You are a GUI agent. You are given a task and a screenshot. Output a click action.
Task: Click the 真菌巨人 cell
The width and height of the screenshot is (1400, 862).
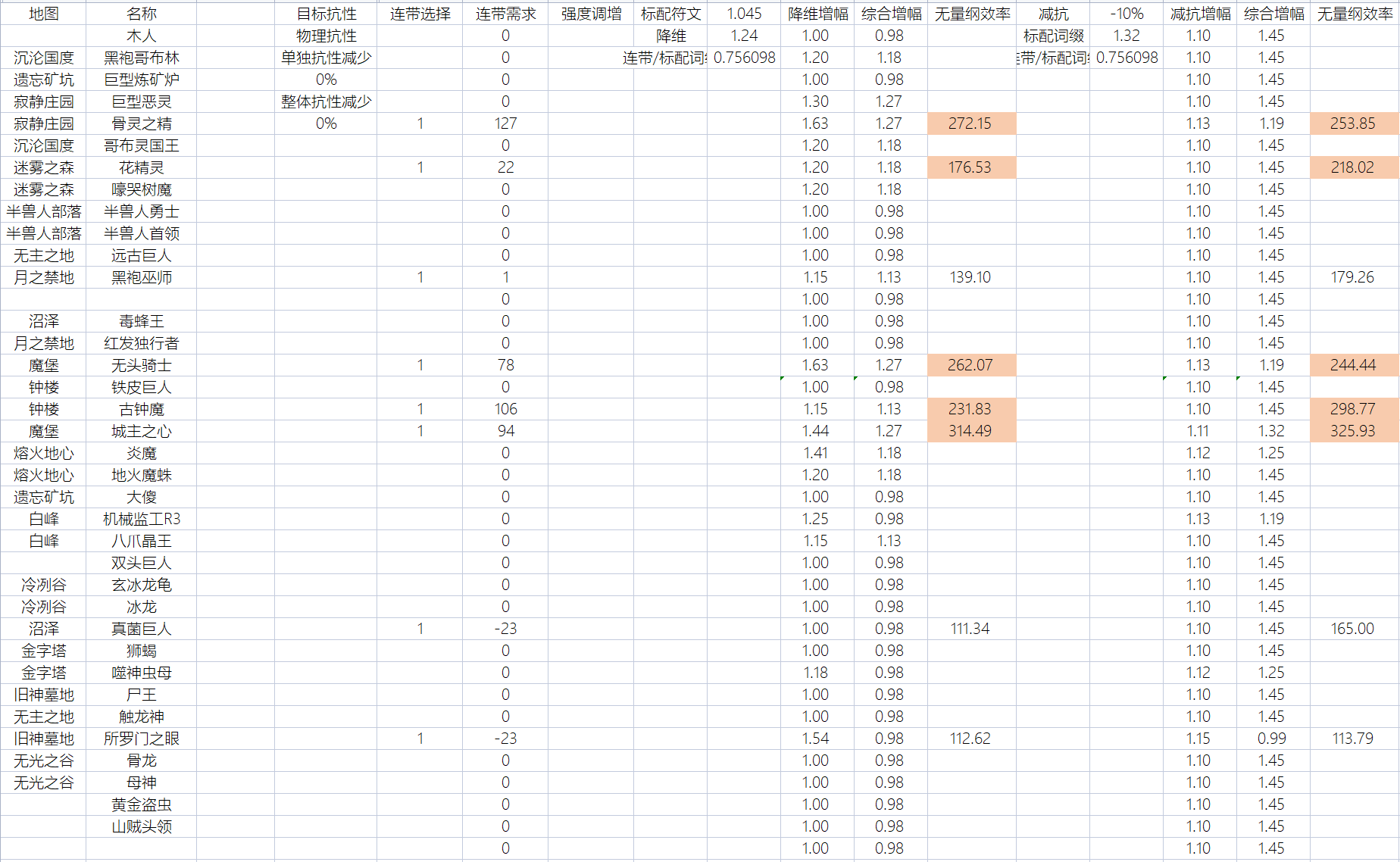click(142, 629)
